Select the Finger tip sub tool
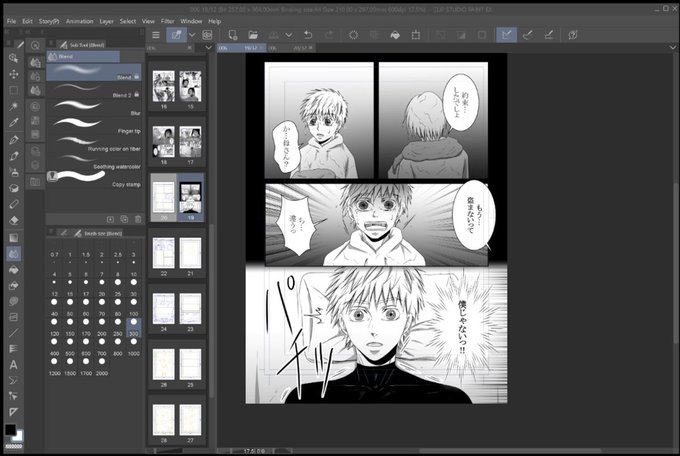 point(94,126)
